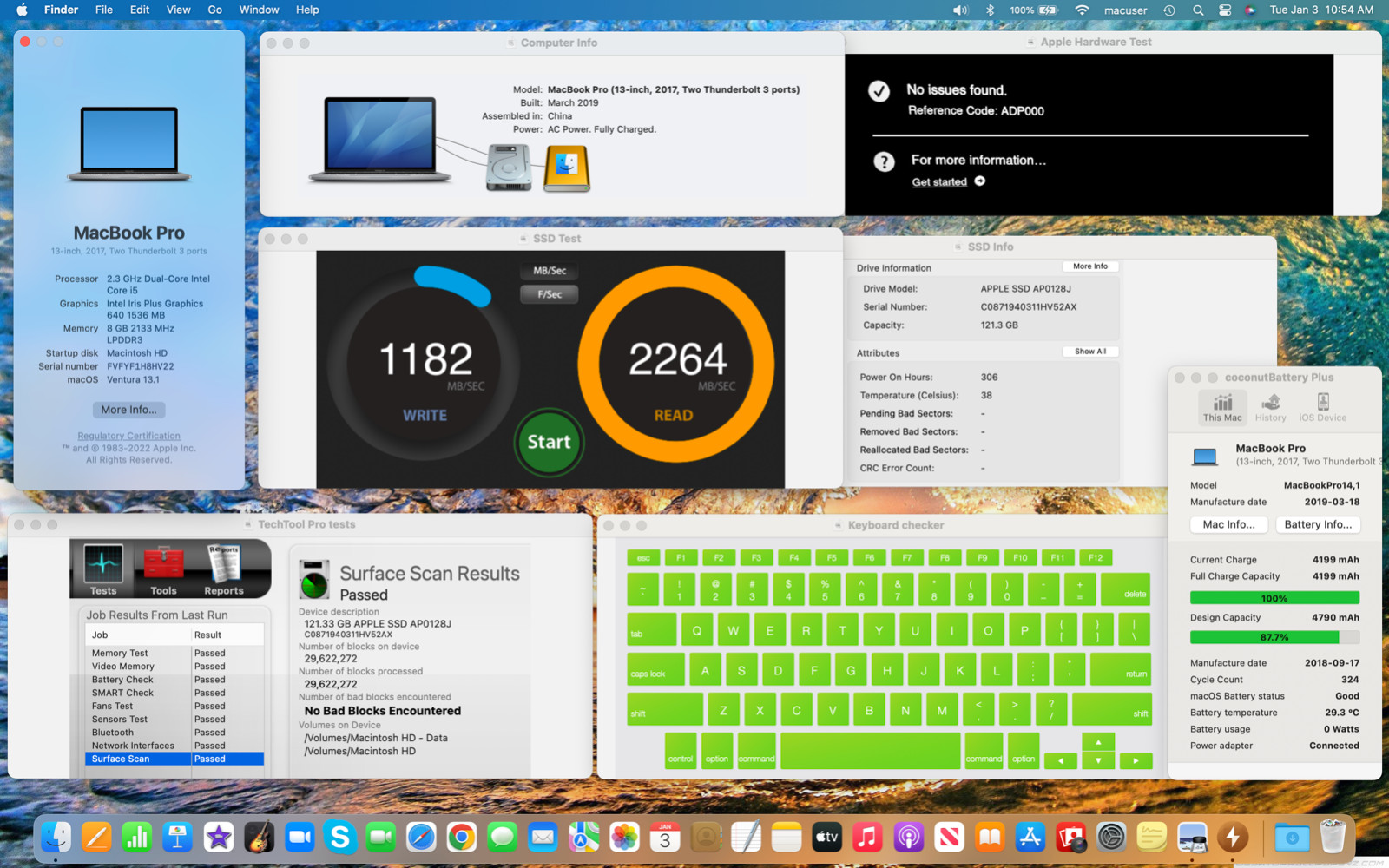
Task: Click the Wi-Fi icon in menu bar
Action: coord(1082,10)
